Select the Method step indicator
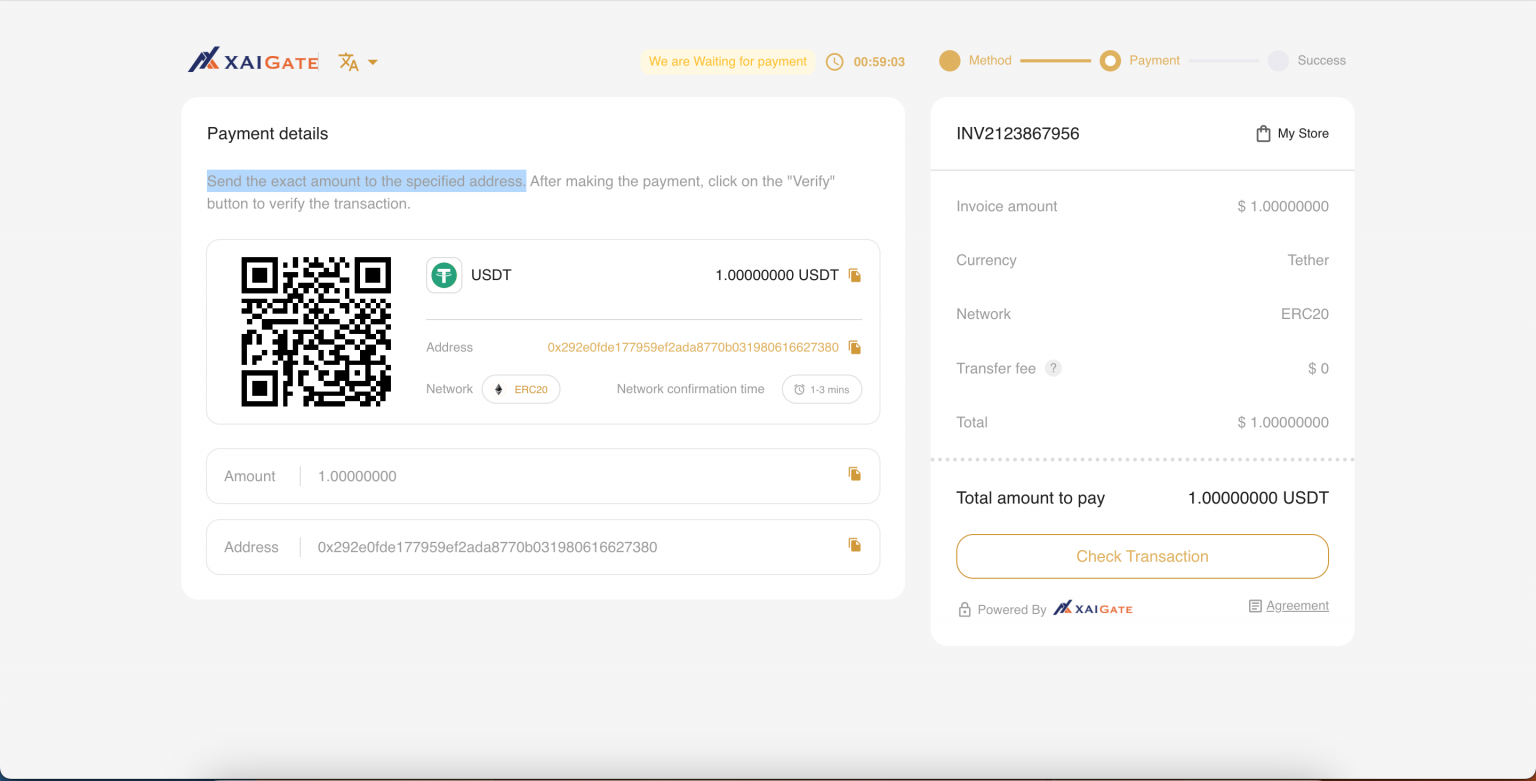 949,60
